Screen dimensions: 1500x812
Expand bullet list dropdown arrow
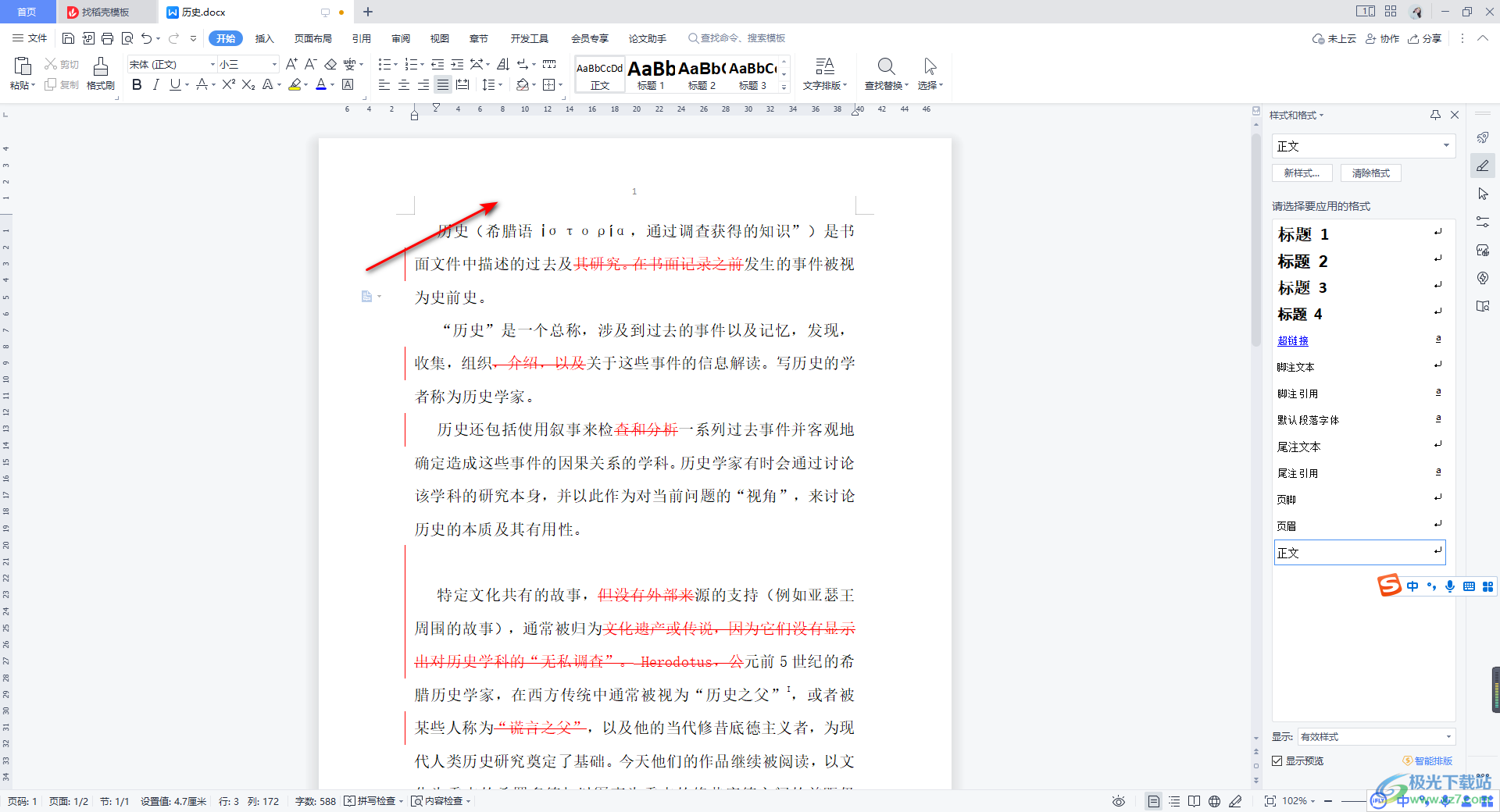click(x=395, y=64)
